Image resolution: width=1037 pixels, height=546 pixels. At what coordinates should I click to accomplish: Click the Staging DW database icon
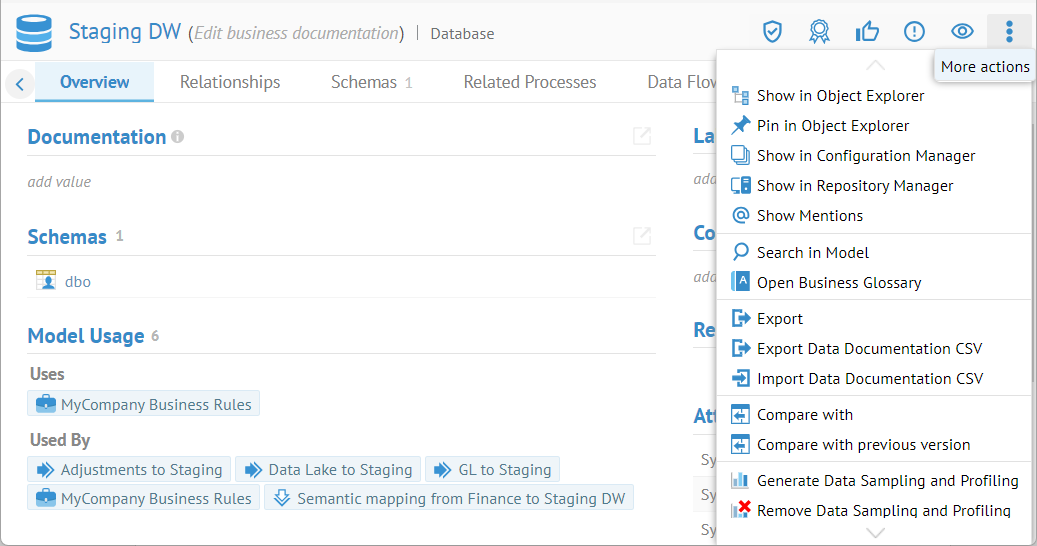(x=33, y=33)
